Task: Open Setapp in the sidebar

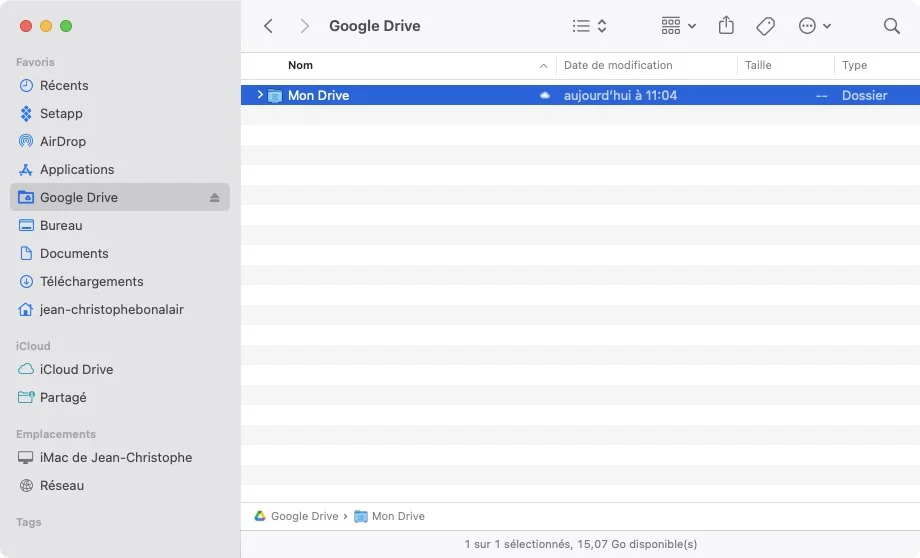Action: pyautogui.click(x=120, y=113)
